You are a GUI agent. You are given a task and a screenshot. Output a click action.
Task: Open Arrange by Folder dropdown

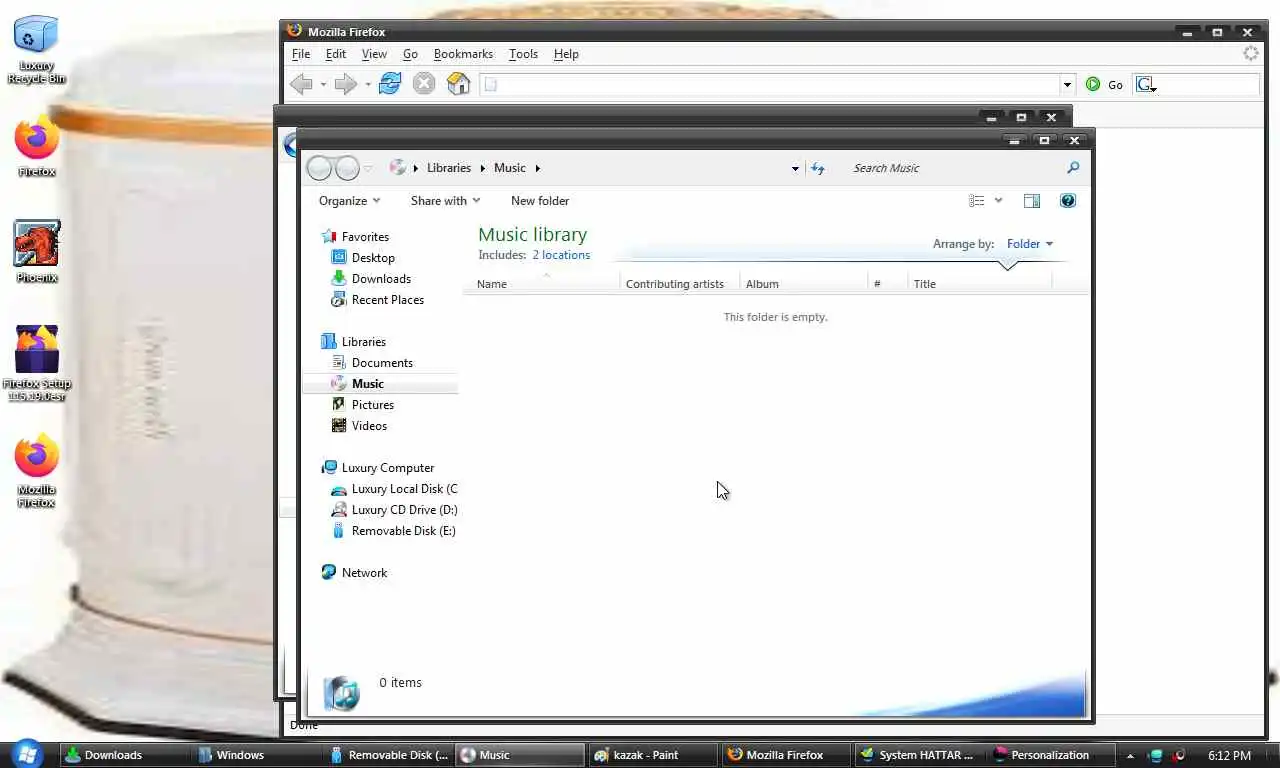point(1029,244)
